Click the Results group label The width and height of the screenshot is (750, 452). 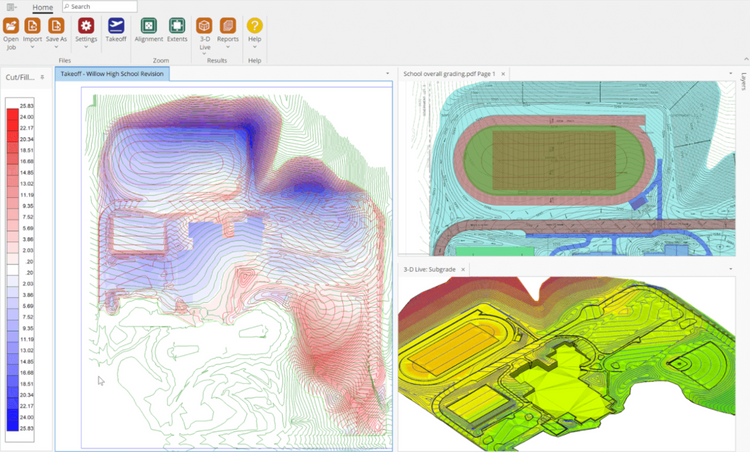pos(217,60)
